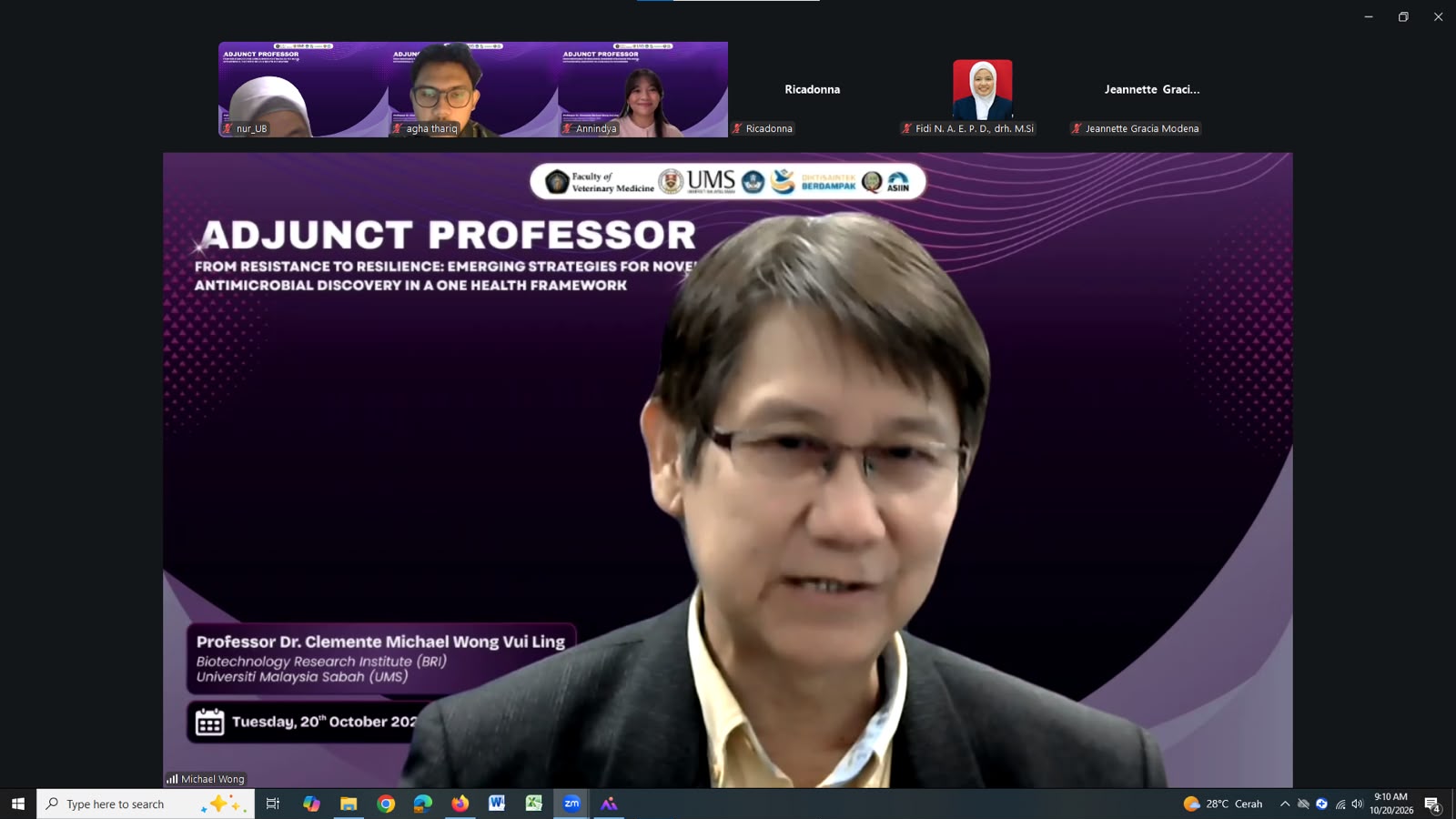Image resolution: width=1456 pixels, height=819 pixels.
Task: Open Task View from the taskbar
Action: point(272,804)
